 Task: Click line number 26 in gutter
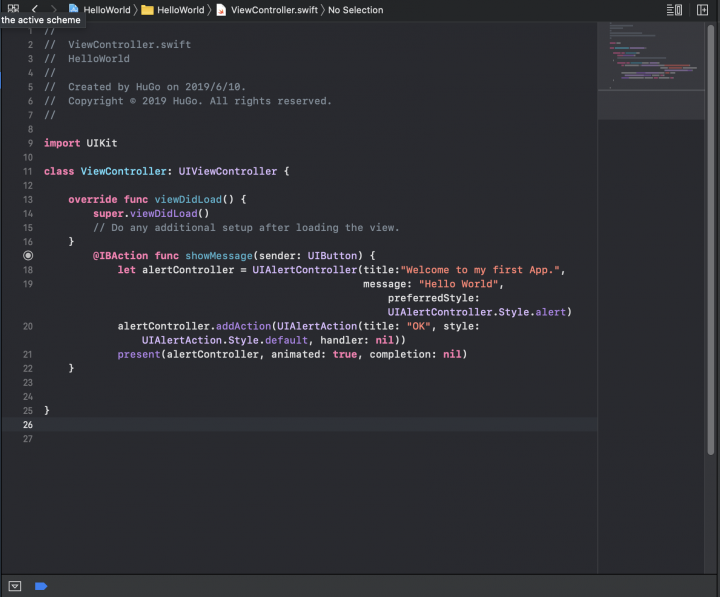pyautogui.click(x=28, y=425)
